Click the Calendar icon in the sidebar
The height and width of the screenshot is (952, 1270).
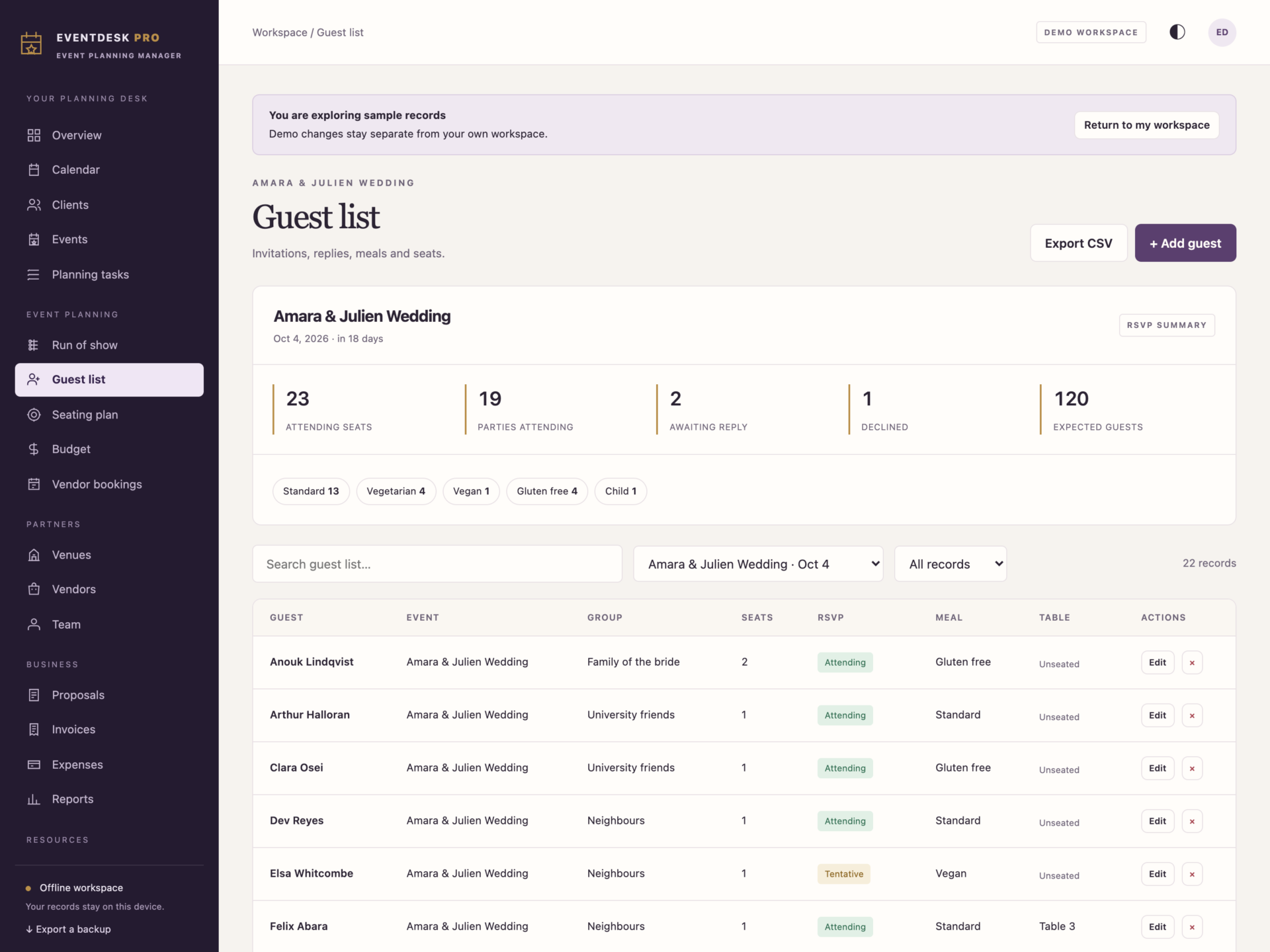[34, 170]
